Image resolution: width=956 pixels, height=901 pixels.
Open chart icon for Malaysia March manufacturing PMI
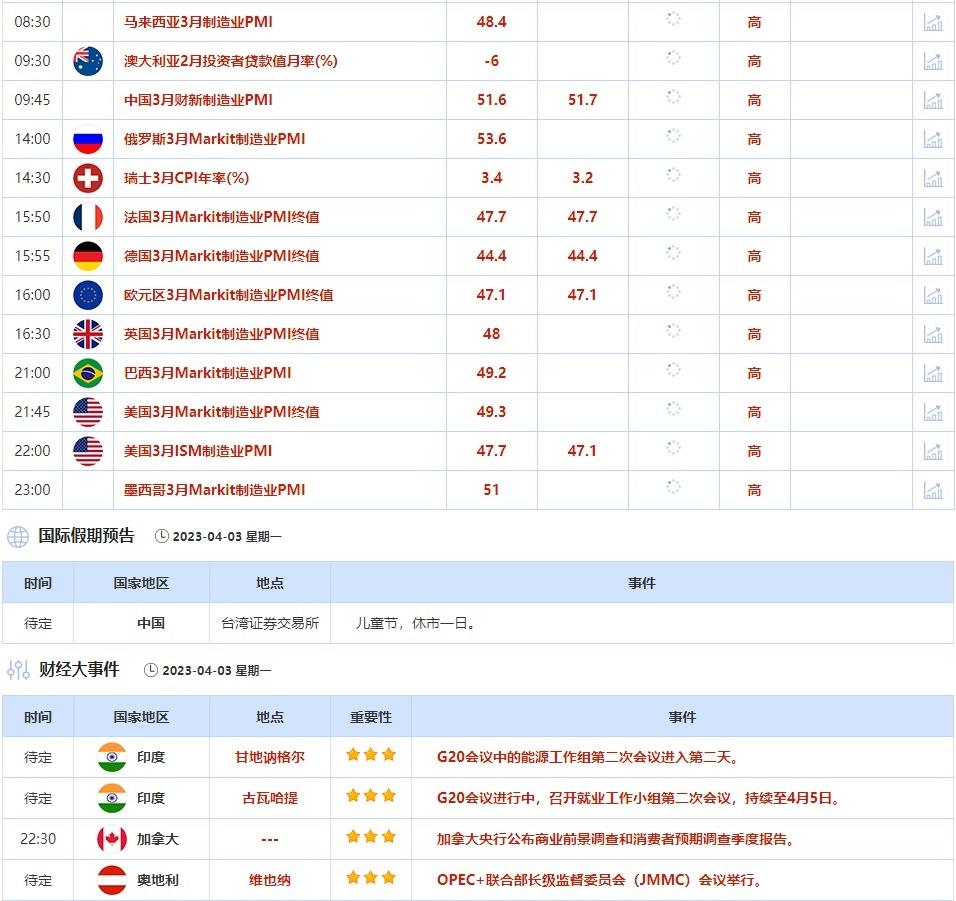932,22
